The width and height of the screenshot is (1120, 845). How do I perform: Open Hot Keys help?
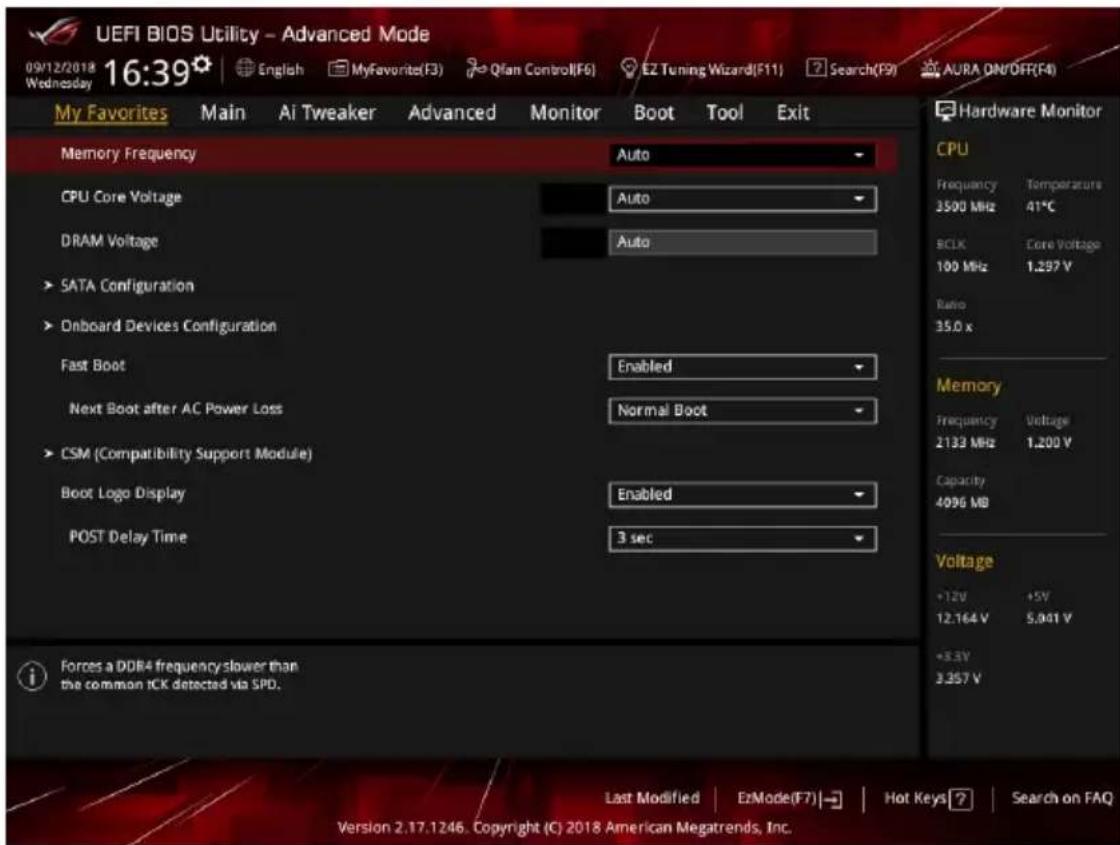[928, 799]
